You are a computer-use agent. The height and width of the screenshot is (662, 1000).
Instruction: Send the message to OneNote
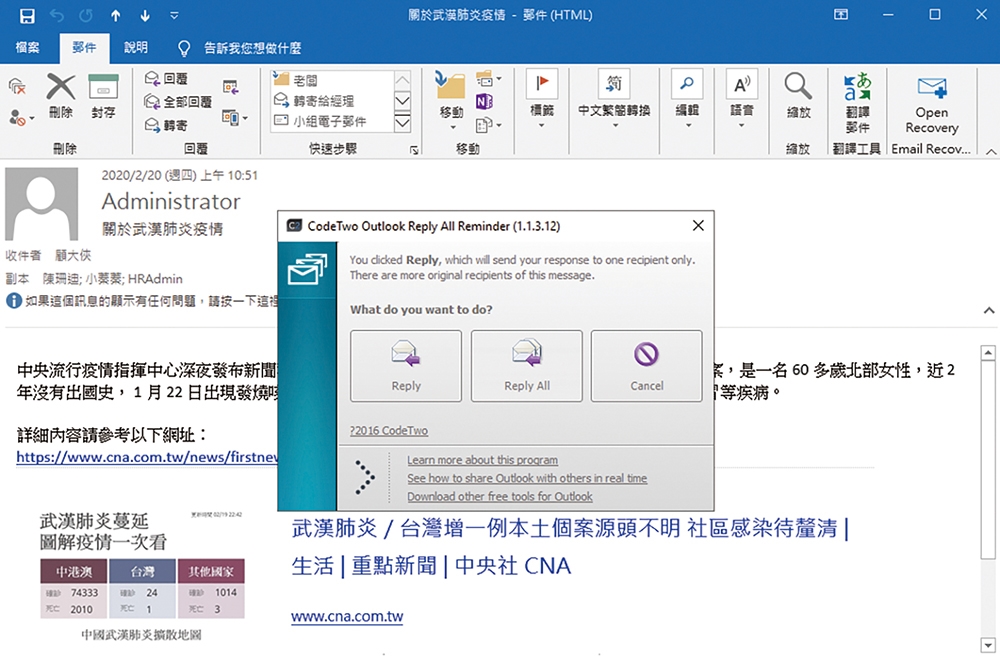coord(484,102)
